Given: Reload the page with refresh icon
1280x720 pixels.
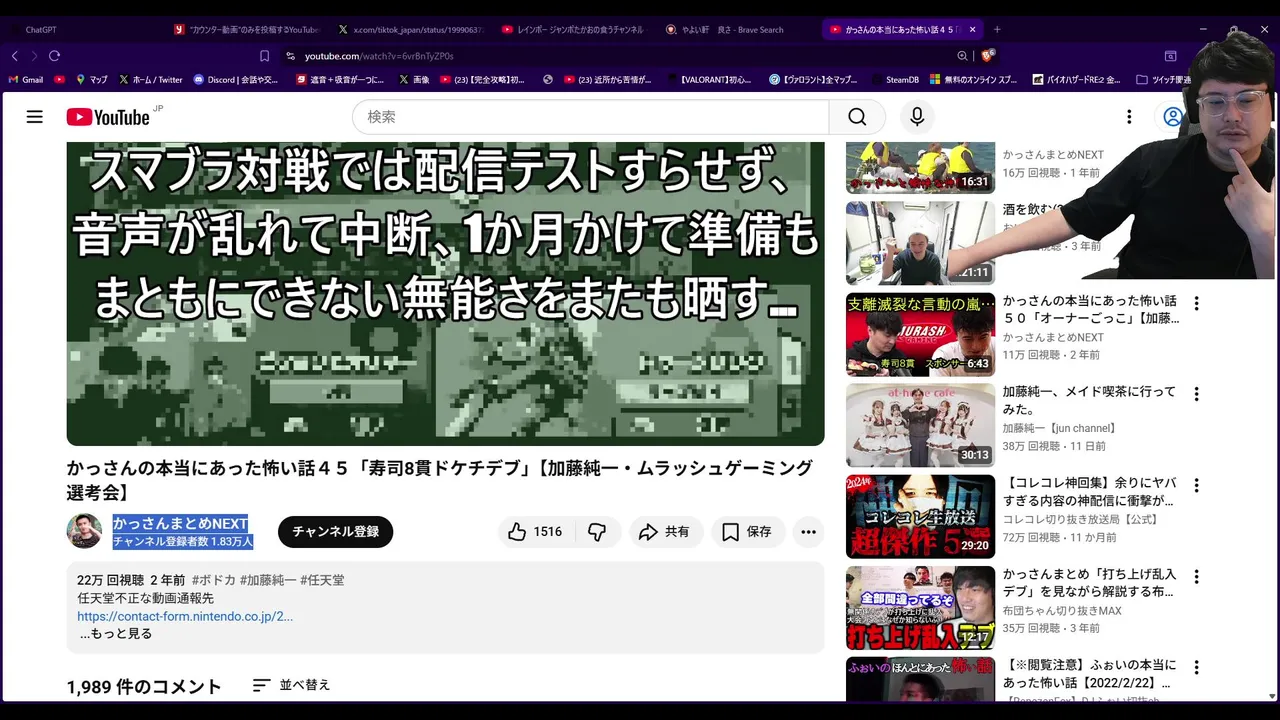Looking at the screenshot, I should [x=54, y=56].
